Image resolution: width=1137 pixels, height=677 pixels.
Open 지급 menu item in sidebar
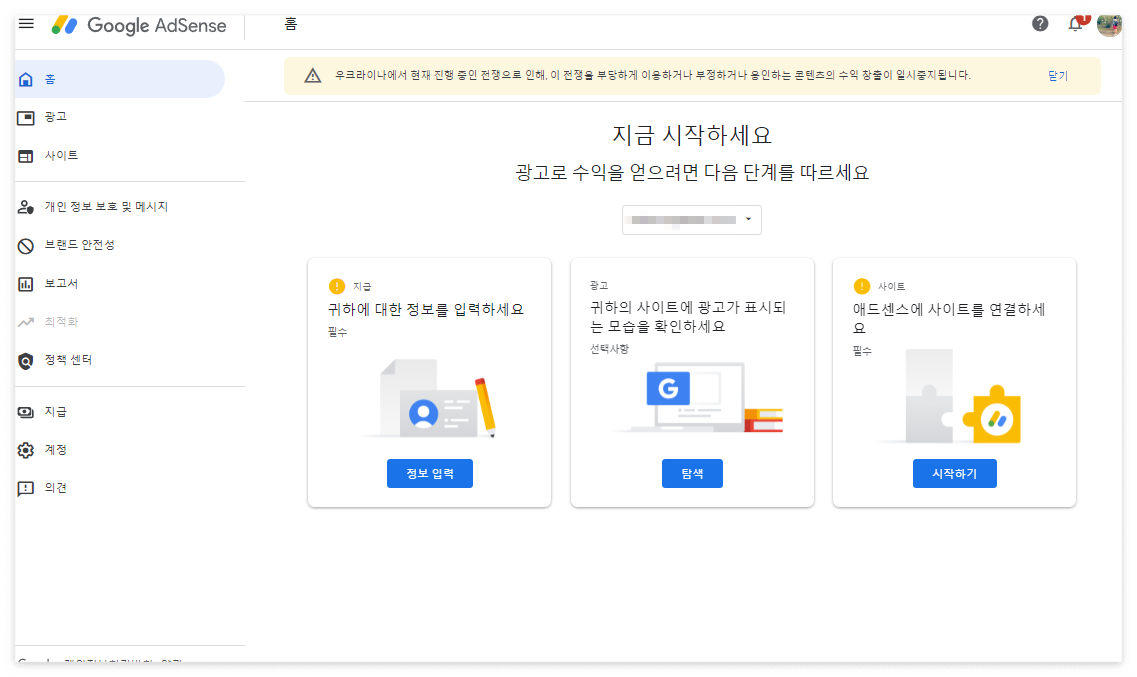tap(56, 412)
